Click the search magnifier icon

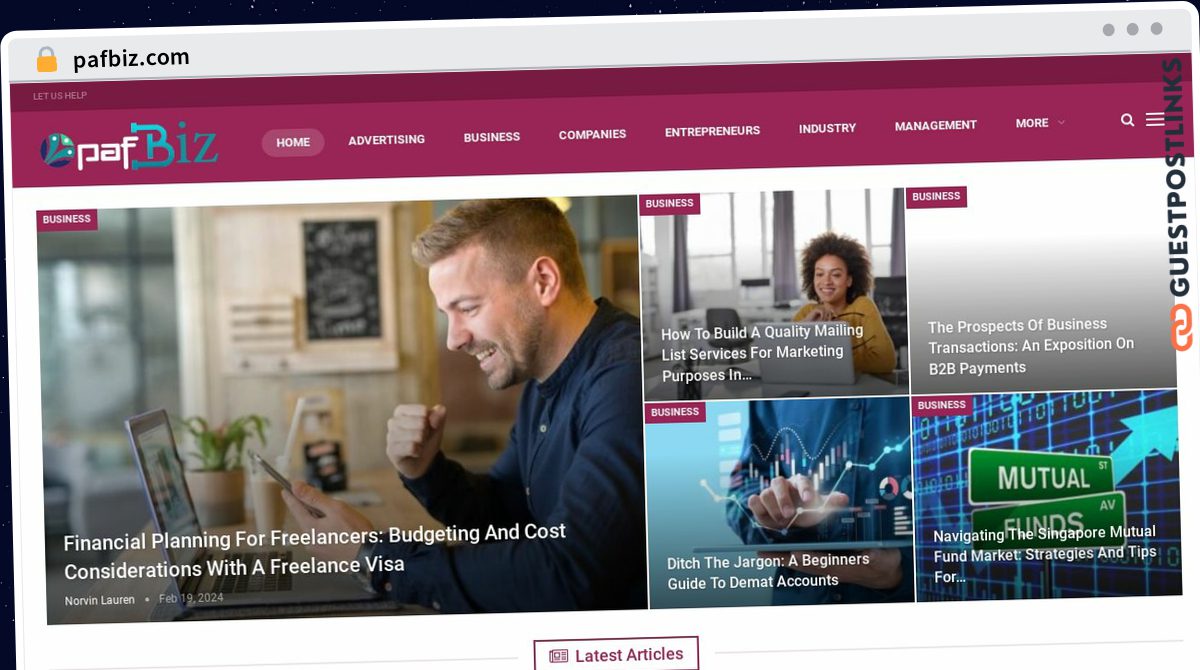[x=1127, y=120]
